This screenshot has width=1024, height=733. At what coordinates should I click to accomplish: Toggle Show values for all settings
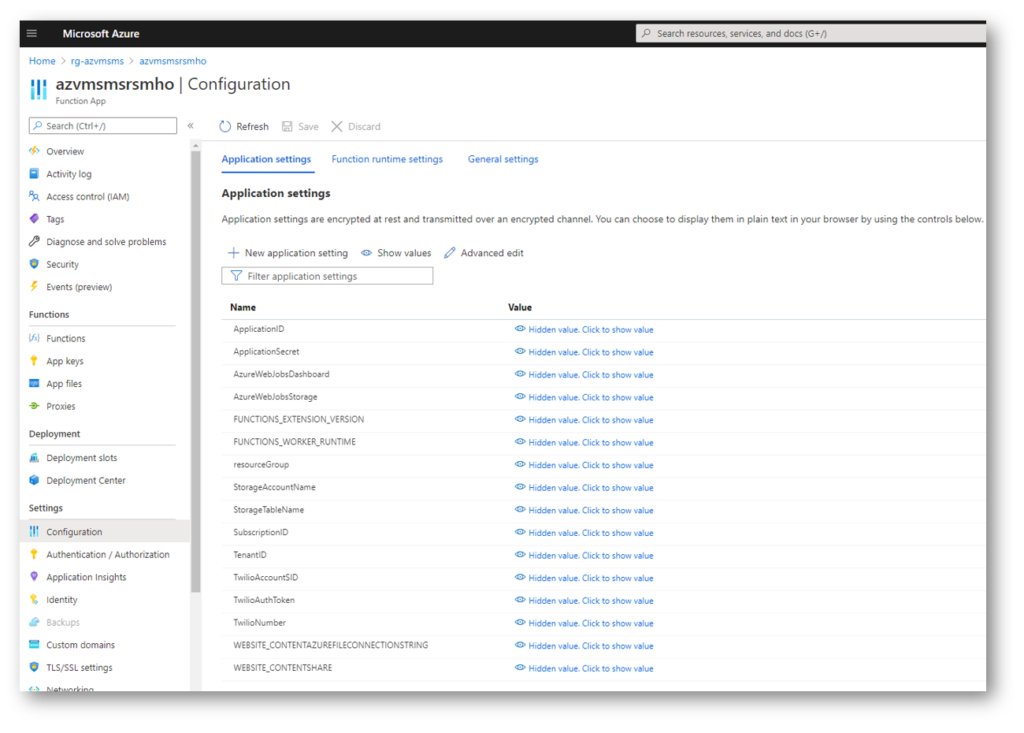pyautogui.click(x=396, y=253)
